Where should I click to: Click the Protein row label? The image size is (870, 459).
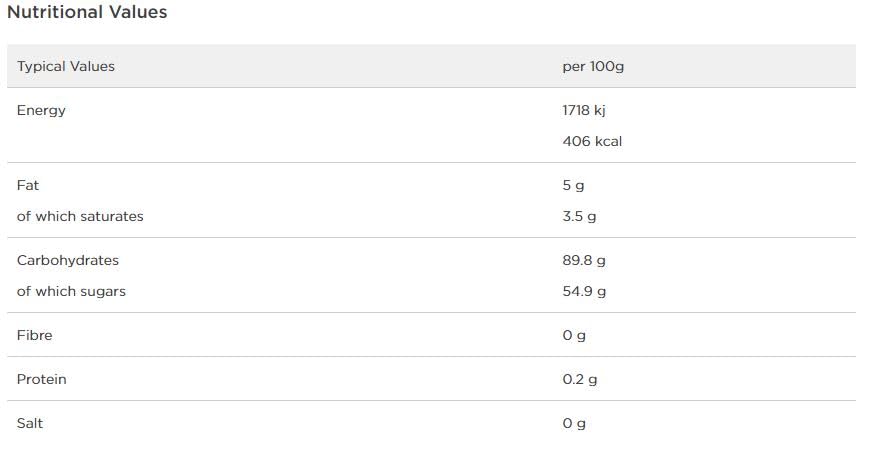point(41,379)
